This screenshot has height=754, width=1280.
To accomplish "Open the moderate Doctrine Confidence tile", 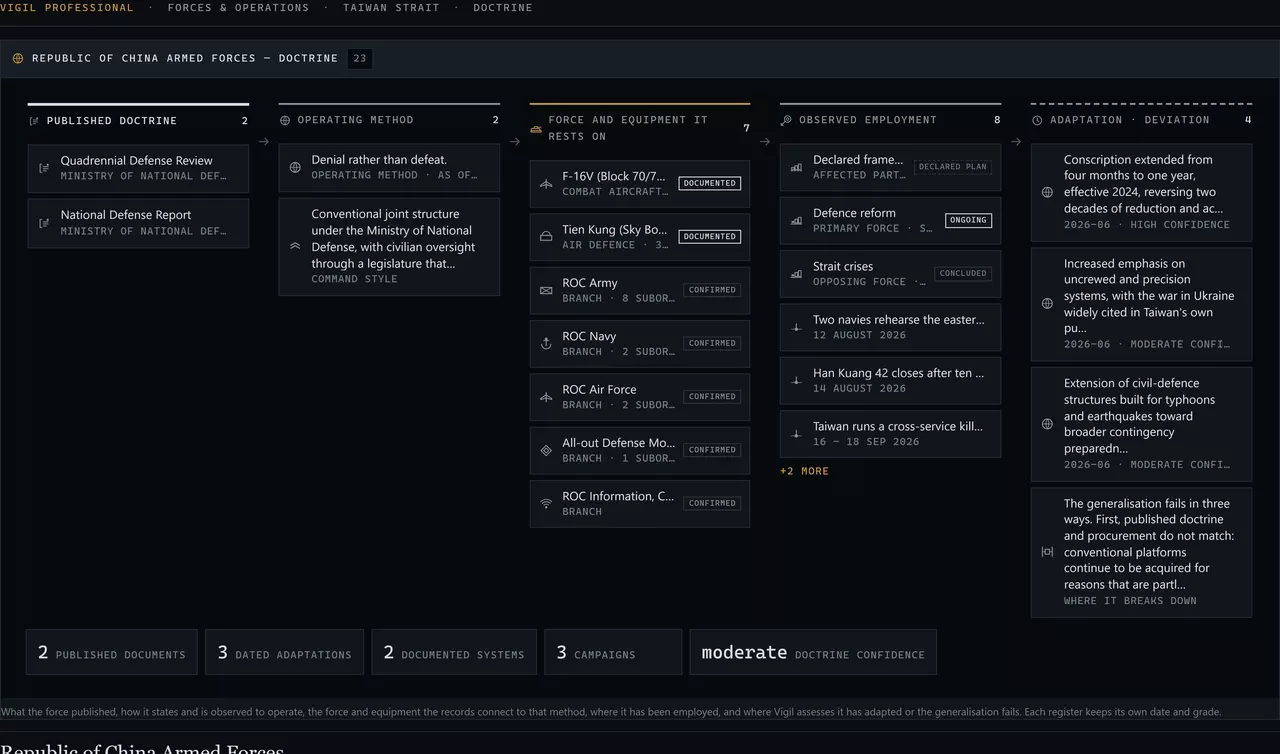I will click(813, 652).
